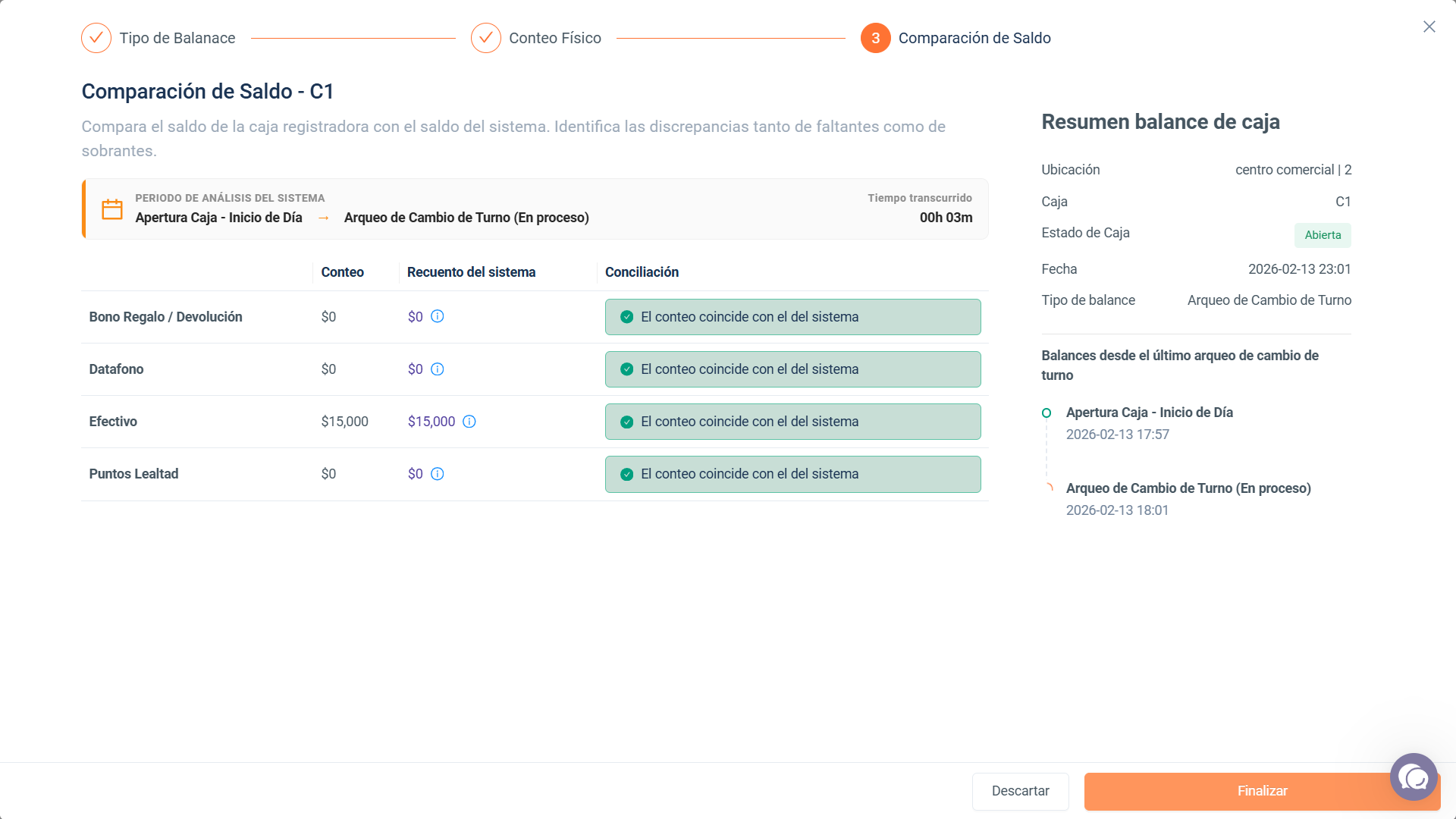Click the checkmark circle for Tipo de Balanace
This screenshot has width=1456, height=819.
(x=96, y=38)
